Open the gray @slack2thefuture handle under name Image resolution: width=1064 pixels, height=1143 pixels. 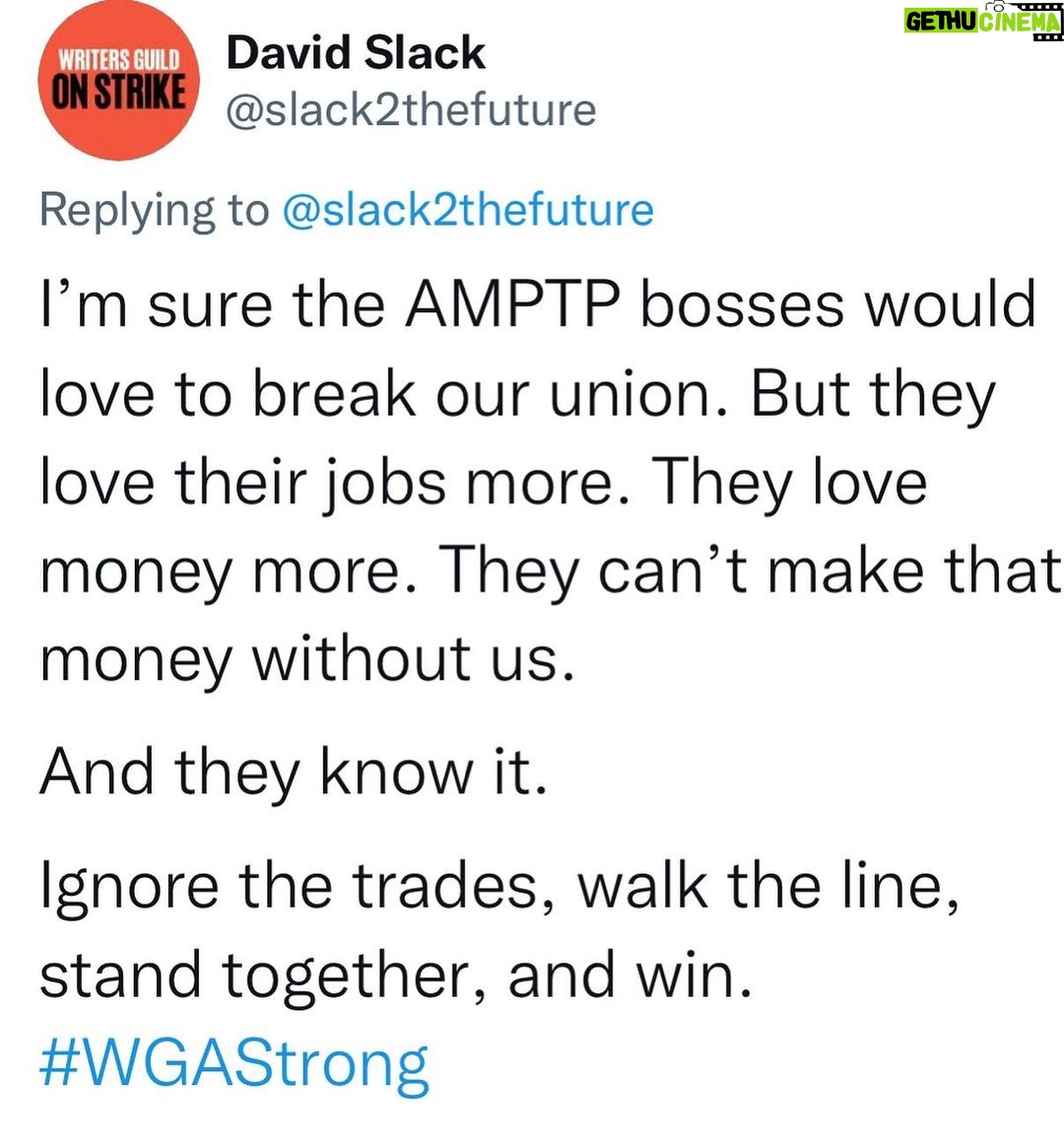(x=411, y=110)
